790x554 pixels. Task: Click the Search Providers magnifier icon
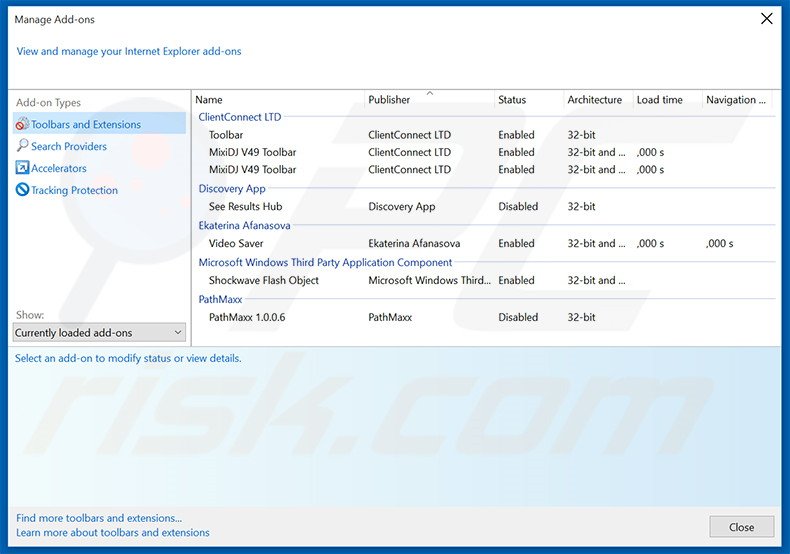[22, 146]
